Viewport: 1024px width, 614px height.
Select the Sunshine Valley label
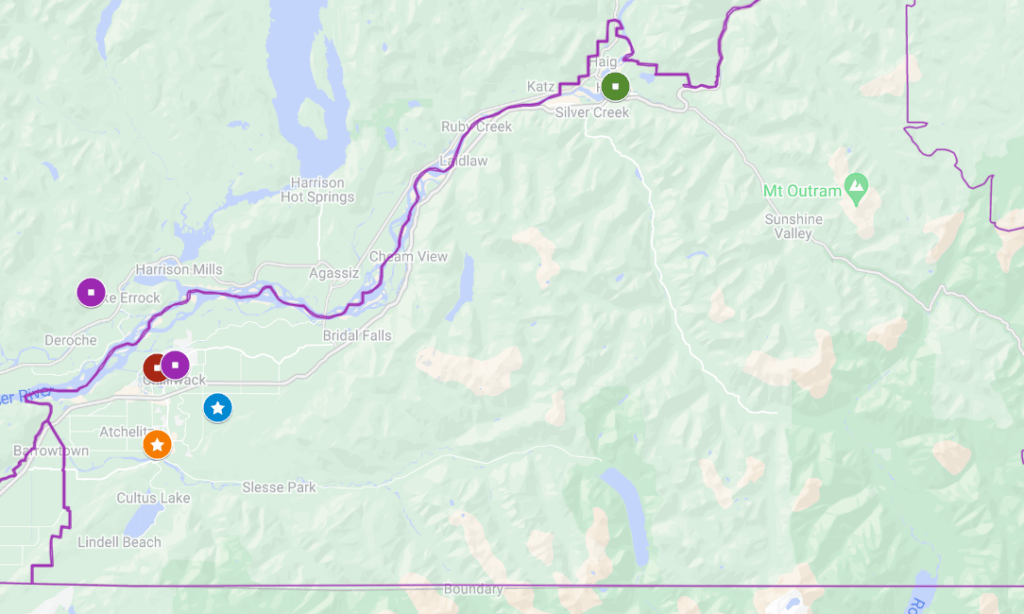pyautogui.click(x=793, y=227)
